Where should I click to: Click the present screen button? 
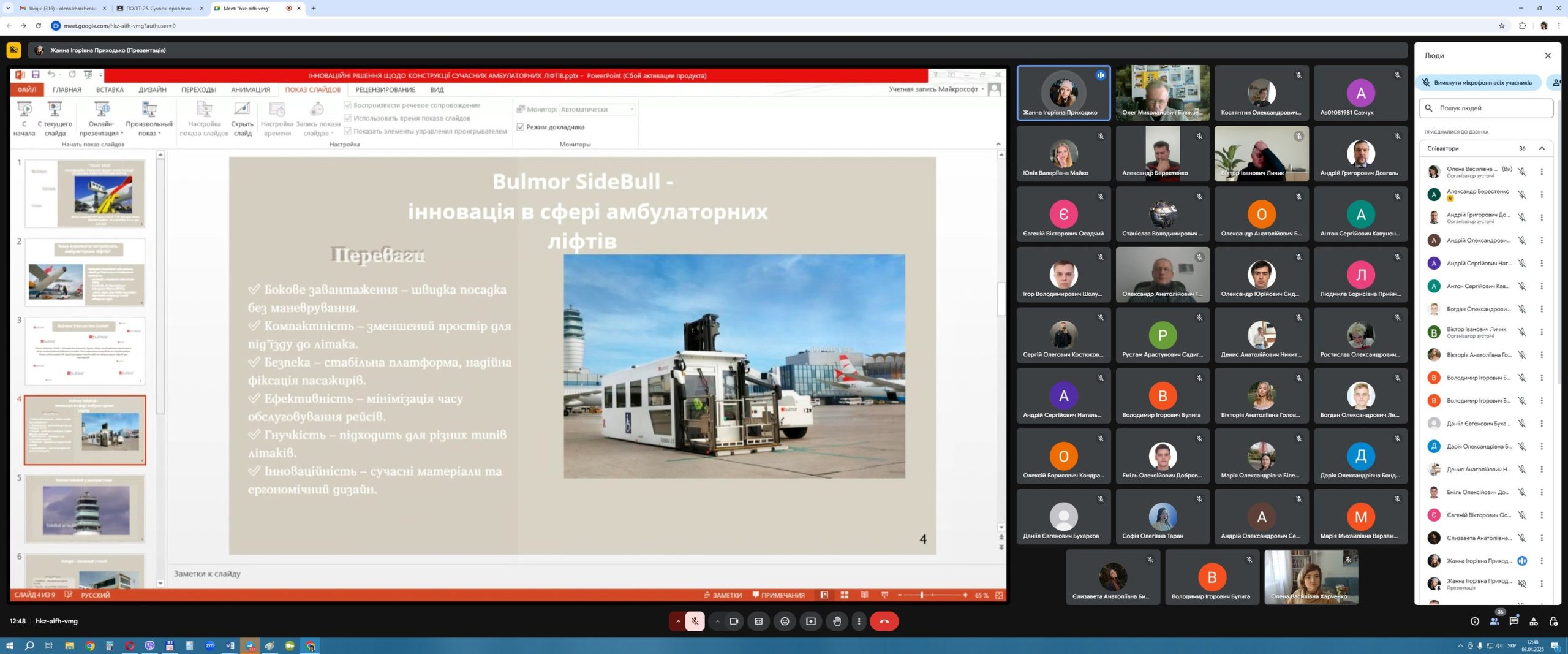pos(811,621)
